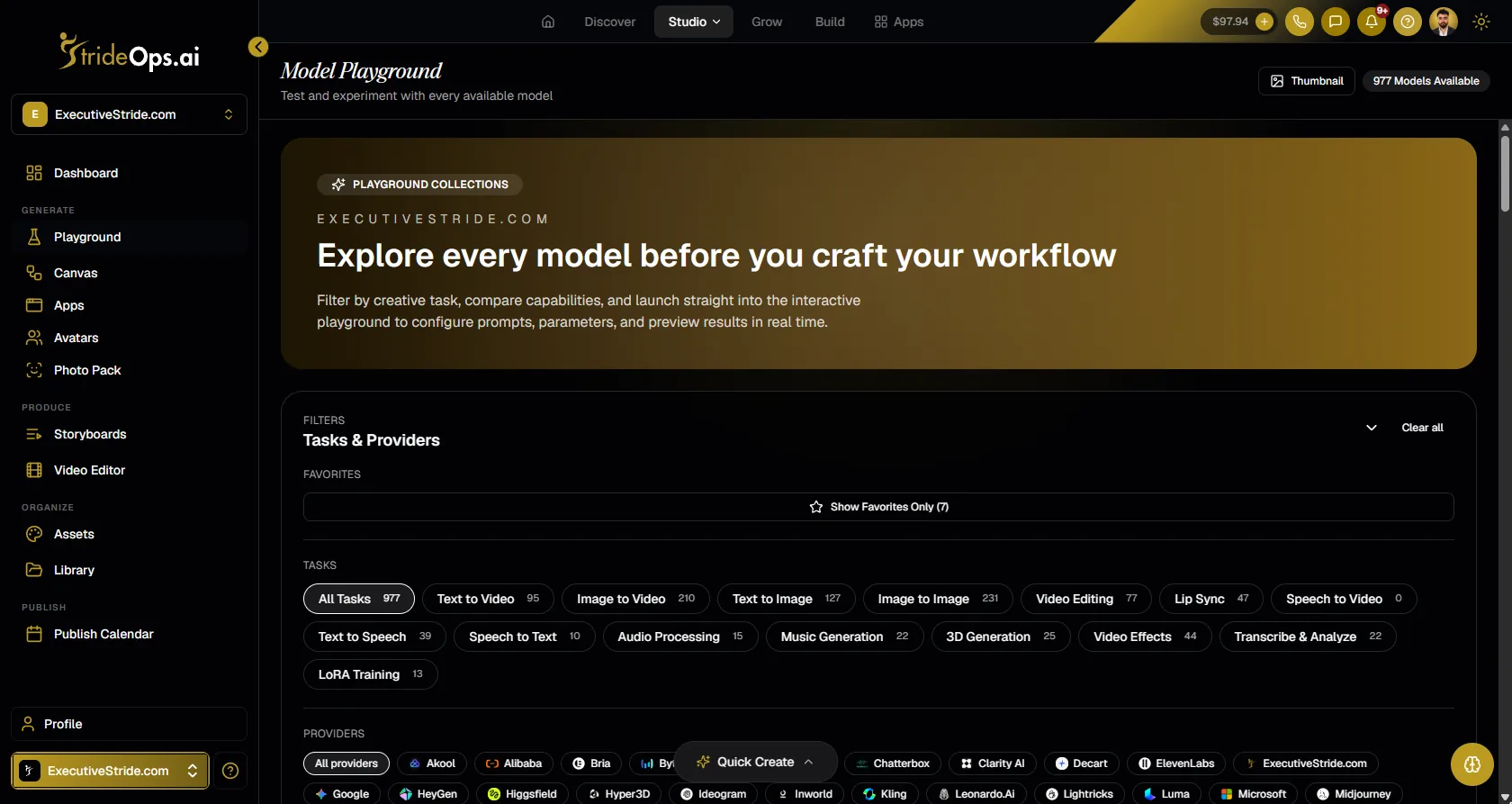This screenshot has width=1512, height=804.
Task: Open the Library folder
Action: (x=129, y=570)
